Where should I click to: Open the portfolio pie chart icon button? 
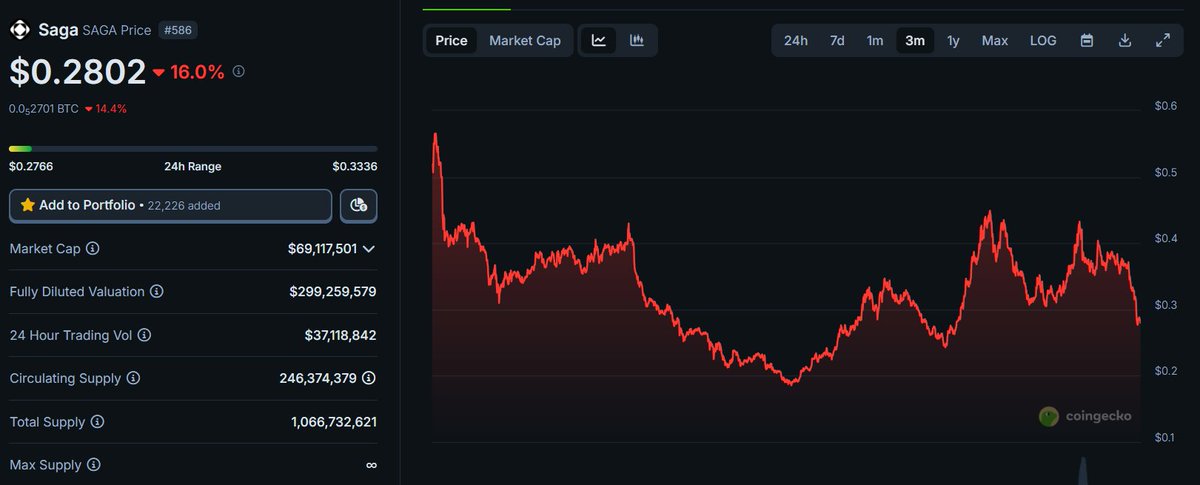pyautogui.click(x=358, y=205)
